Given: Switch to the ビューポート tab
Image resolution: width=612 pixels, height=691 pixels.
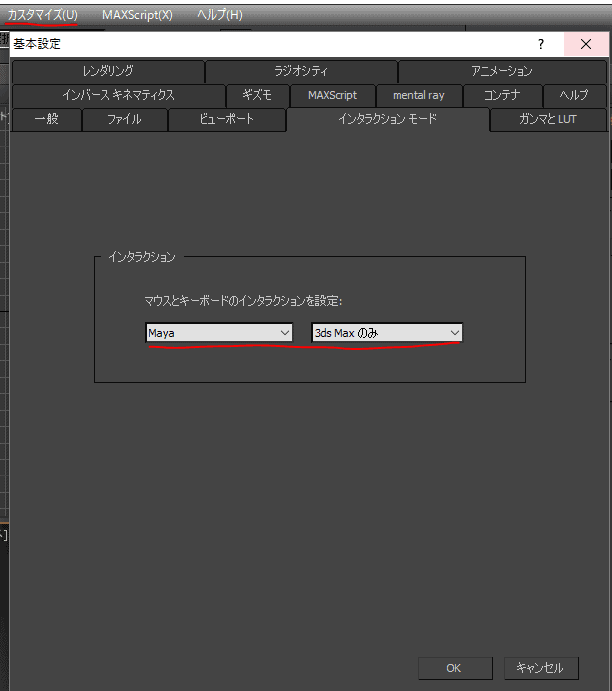Looking at the screenshot, I should pyautogui.click(x=227, y=119).
